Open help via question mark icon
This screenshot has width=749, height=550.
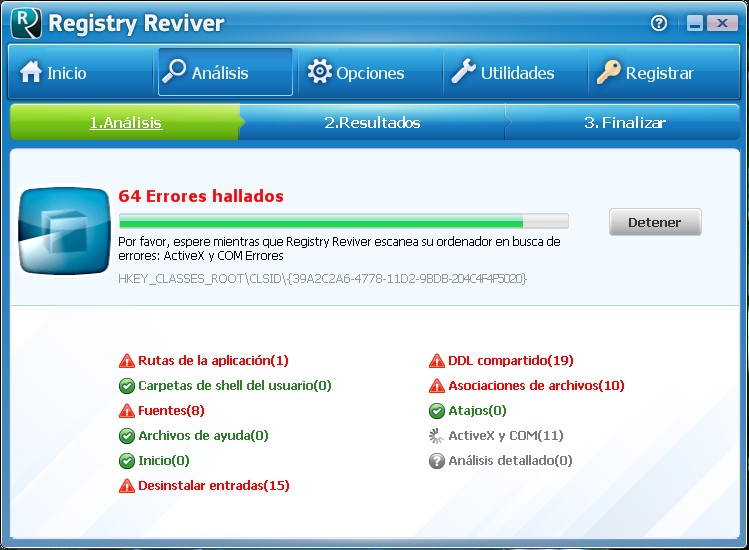click(x=659, y=23)
